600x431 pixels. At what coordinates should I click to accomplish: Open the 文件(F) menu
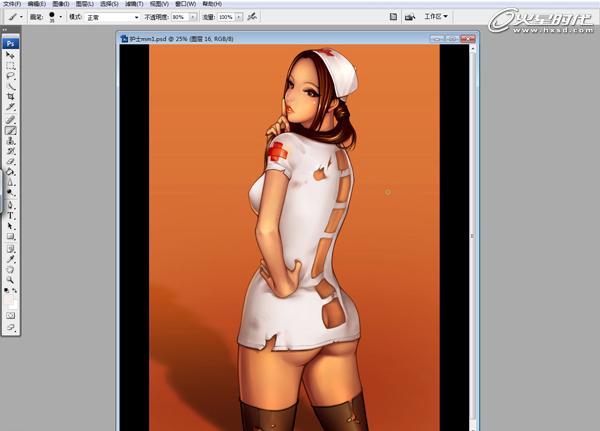11,4
